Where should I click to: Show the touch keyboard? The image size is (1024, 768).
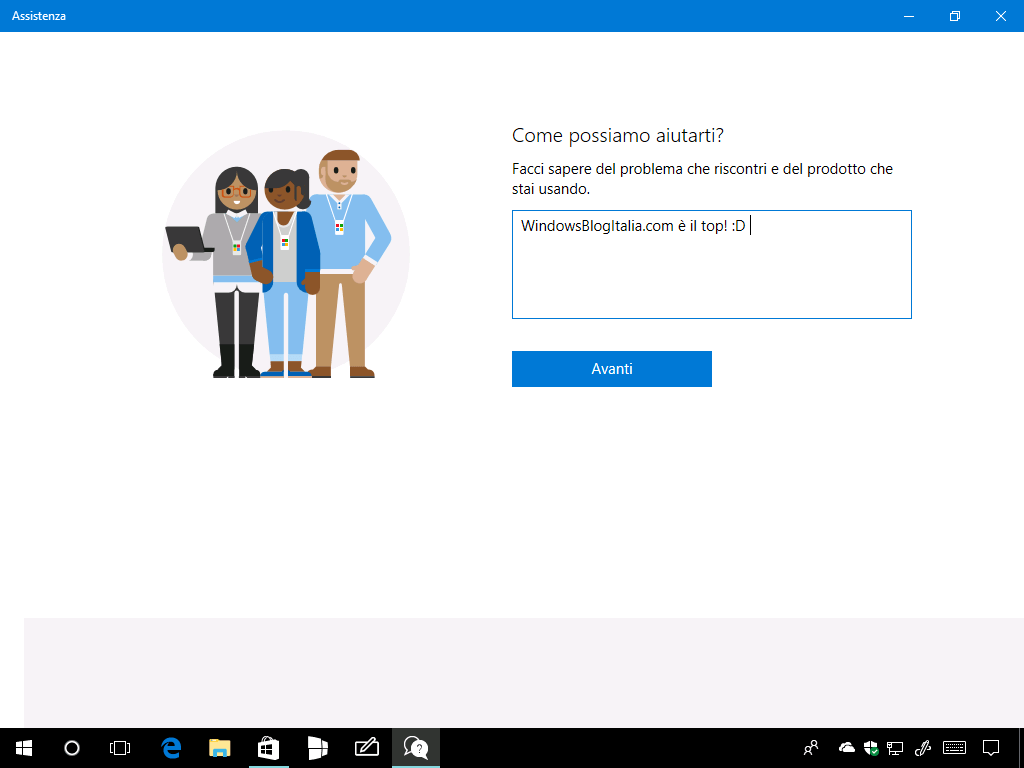point(954,747)
